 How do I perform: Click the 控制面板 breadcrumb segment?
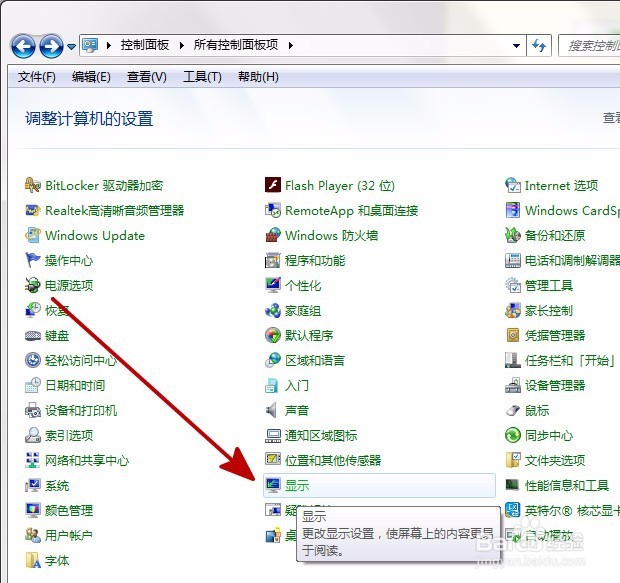click(x=145, y=45)
